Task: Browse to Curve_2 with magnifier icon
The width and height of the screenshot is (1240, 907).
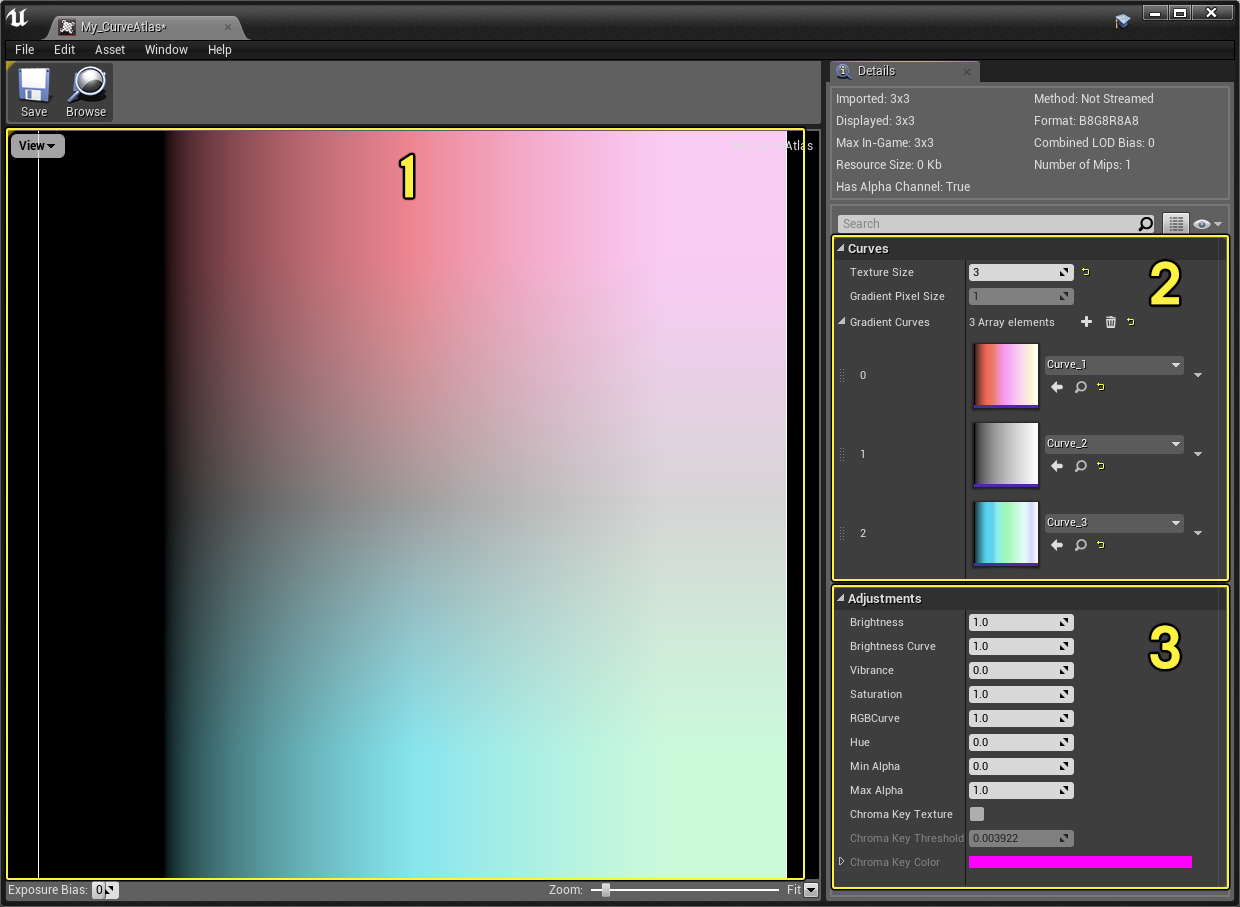Action: [1080, 466]
